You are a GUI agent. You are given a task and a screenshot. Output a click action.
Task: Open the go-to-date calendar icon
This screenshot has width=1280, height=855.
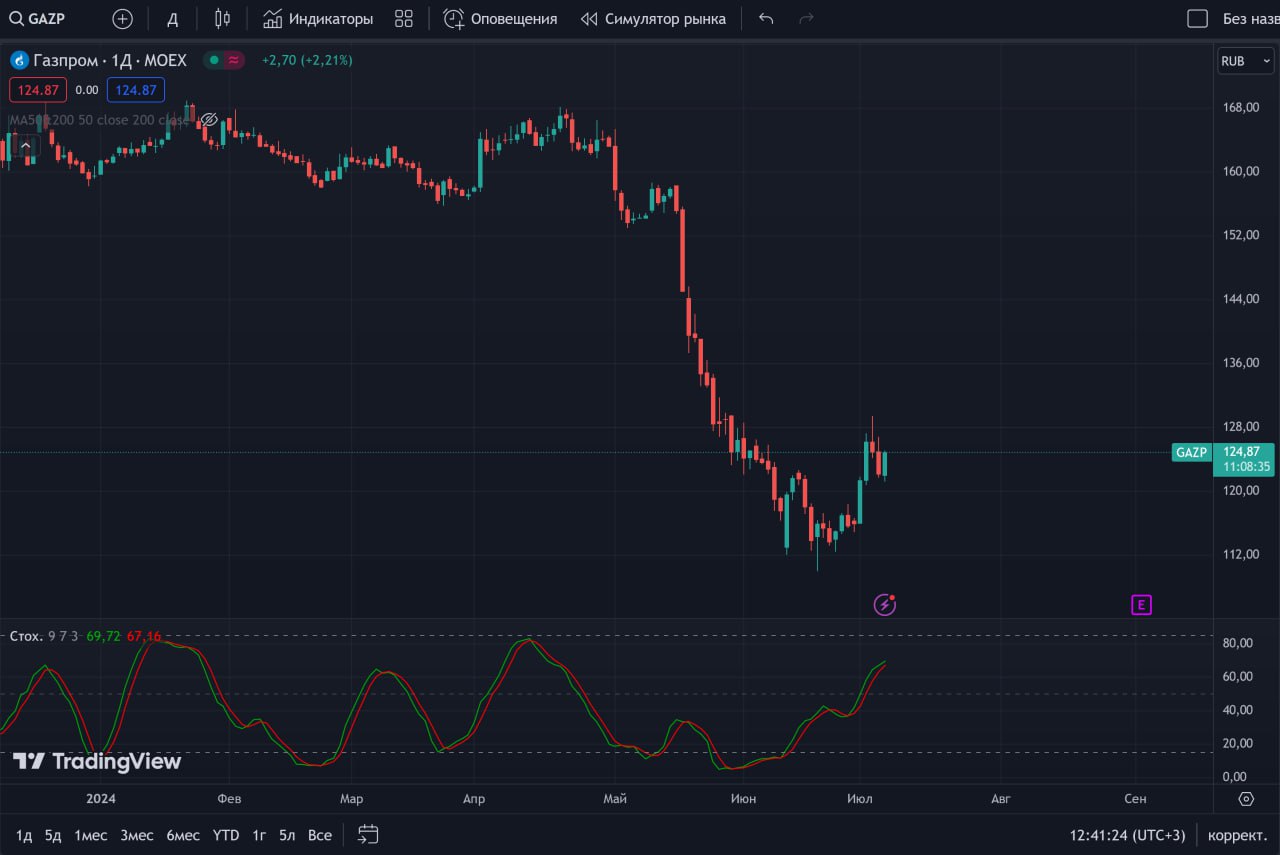click(368, 834)
